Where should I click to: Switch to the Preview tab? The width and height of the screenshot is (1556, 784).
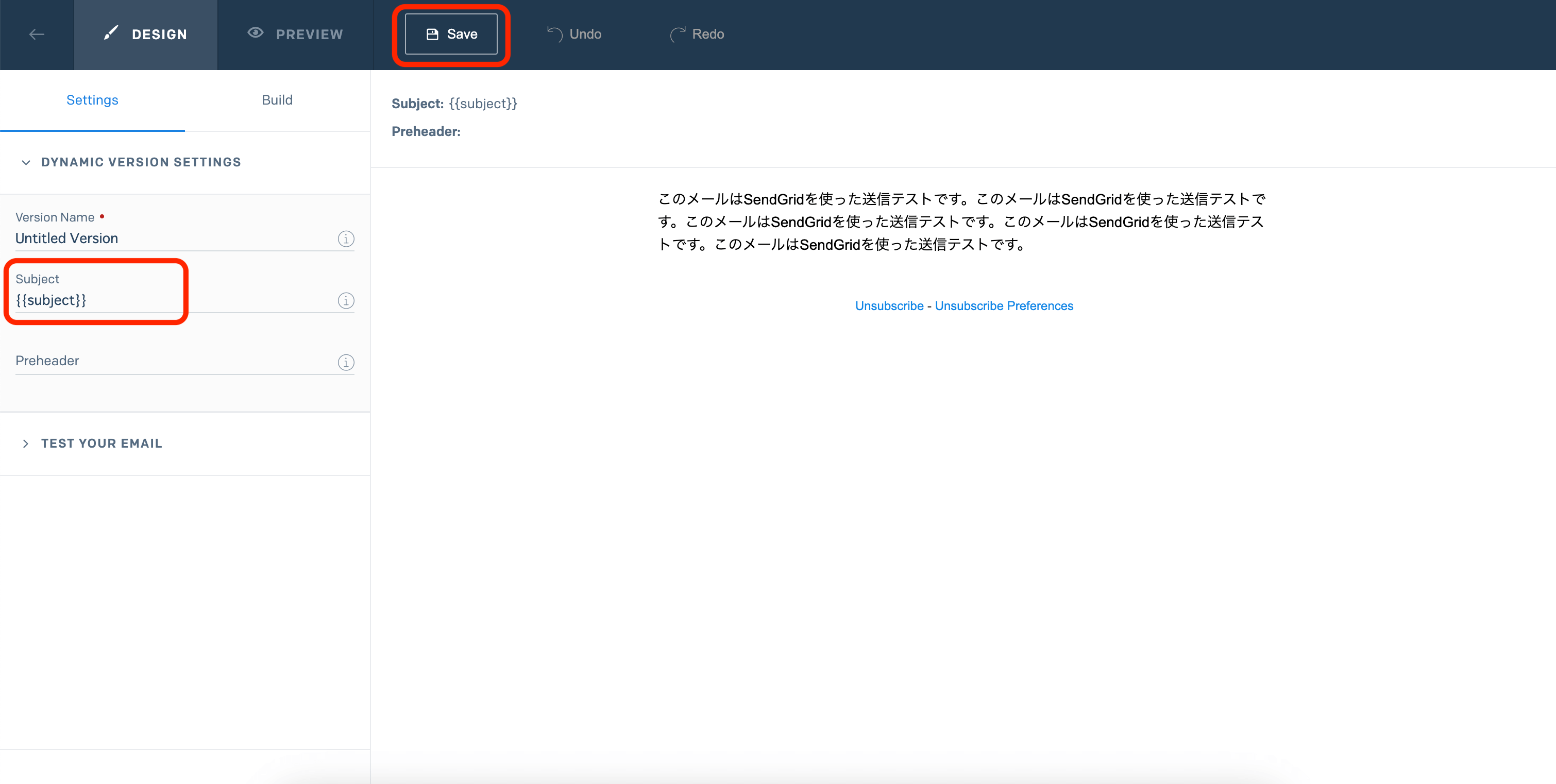point(295,35)
